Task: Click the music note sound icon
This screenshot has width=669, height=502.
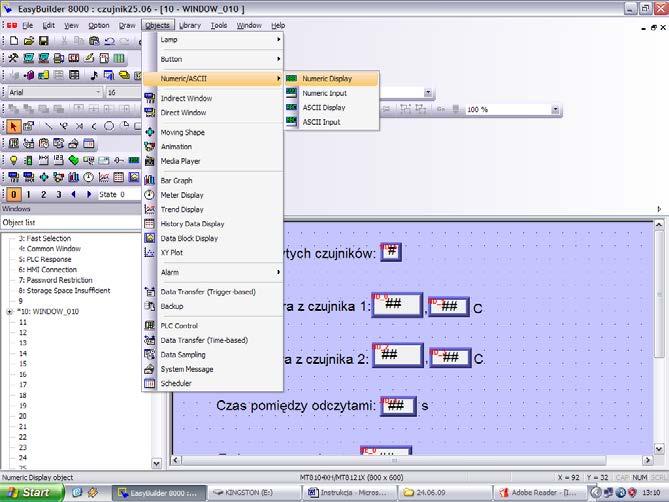Action: tap(94, 75)
